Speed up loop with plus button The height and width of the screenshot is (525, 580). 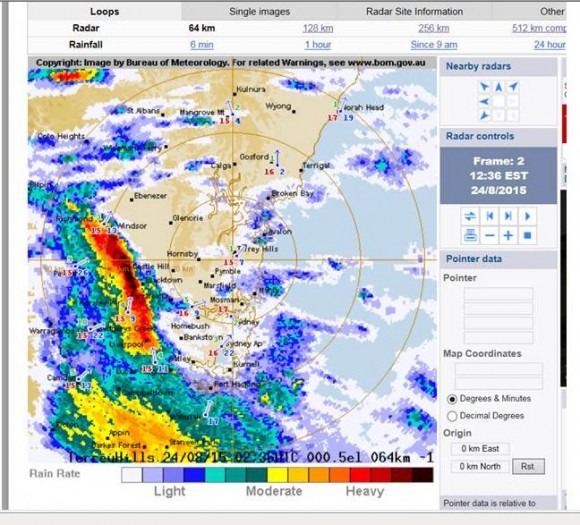tap(508, 236)
